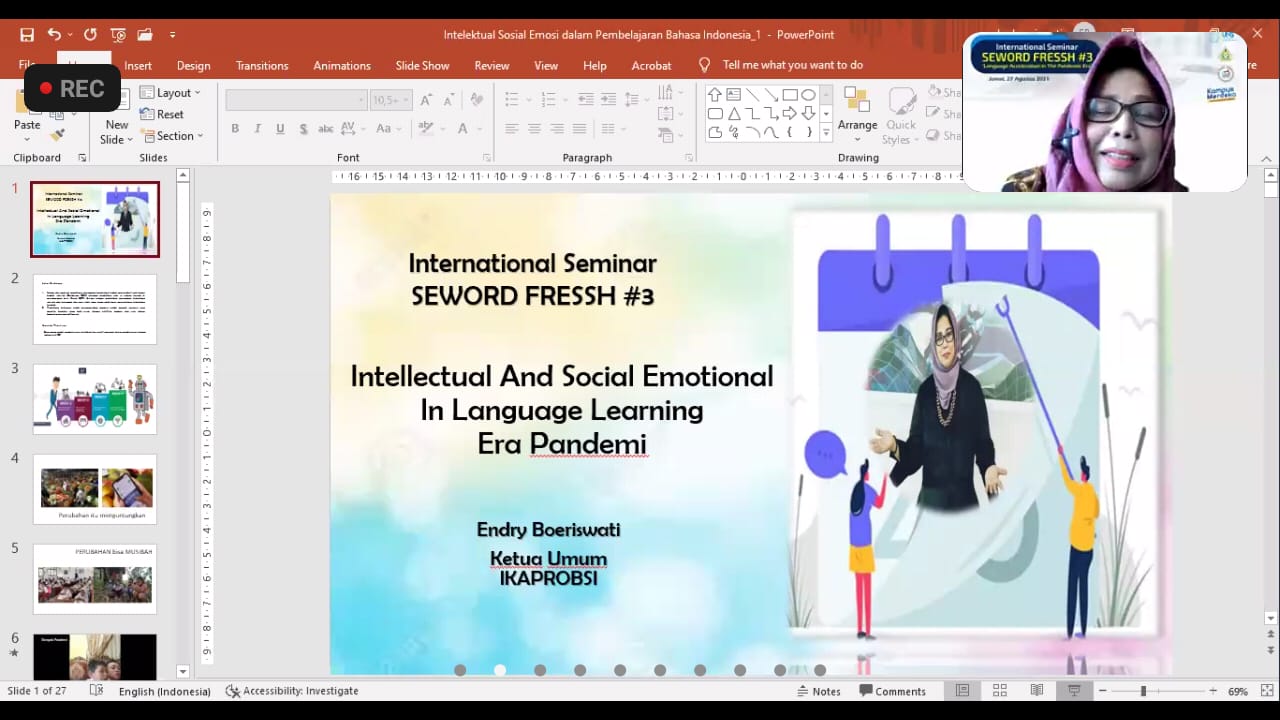
Task: Open the Slide Show tab
Action: point(422,66)
